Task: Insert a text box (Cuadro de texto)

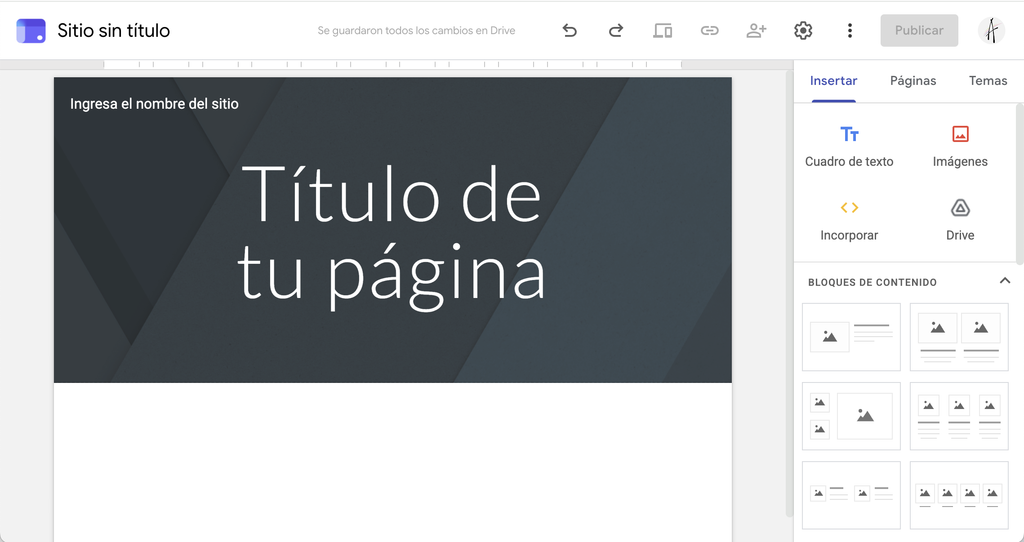Action: (849, 147)
